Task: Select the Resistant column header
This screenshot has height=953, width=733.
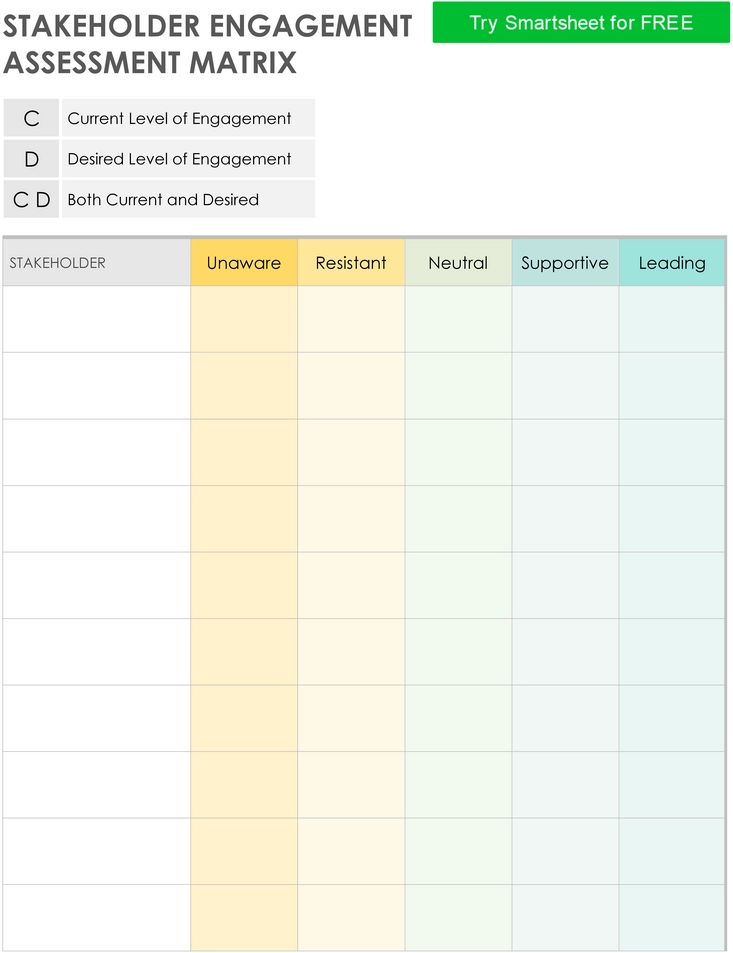Action: point(351,263)
